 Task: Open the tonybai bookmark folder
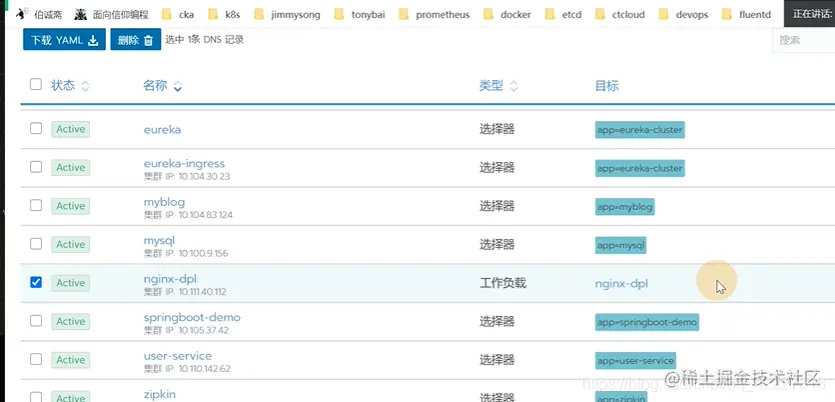click(359, 14)
